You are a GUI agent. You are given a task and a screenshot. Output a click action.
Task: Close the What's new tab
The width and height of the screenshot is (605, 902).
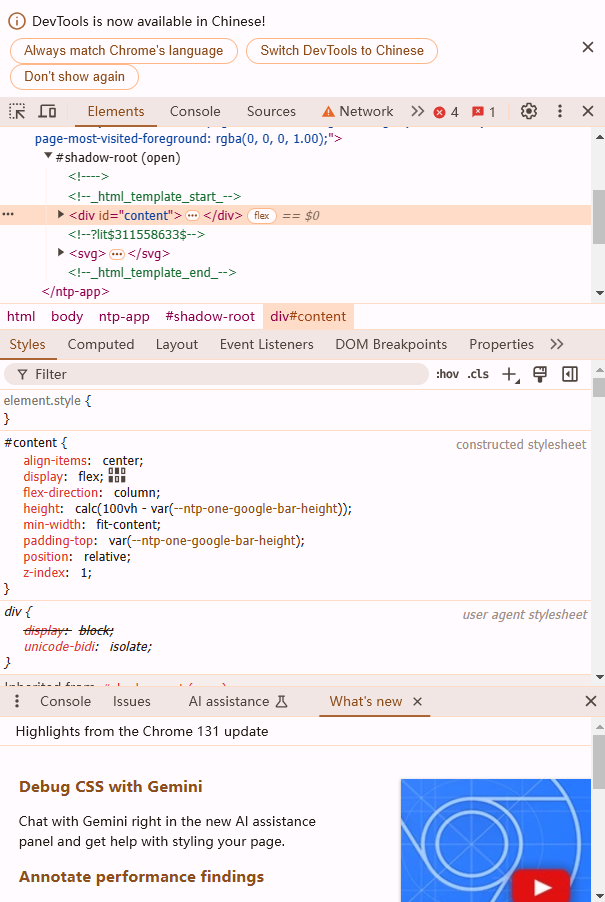pos(418,701)
